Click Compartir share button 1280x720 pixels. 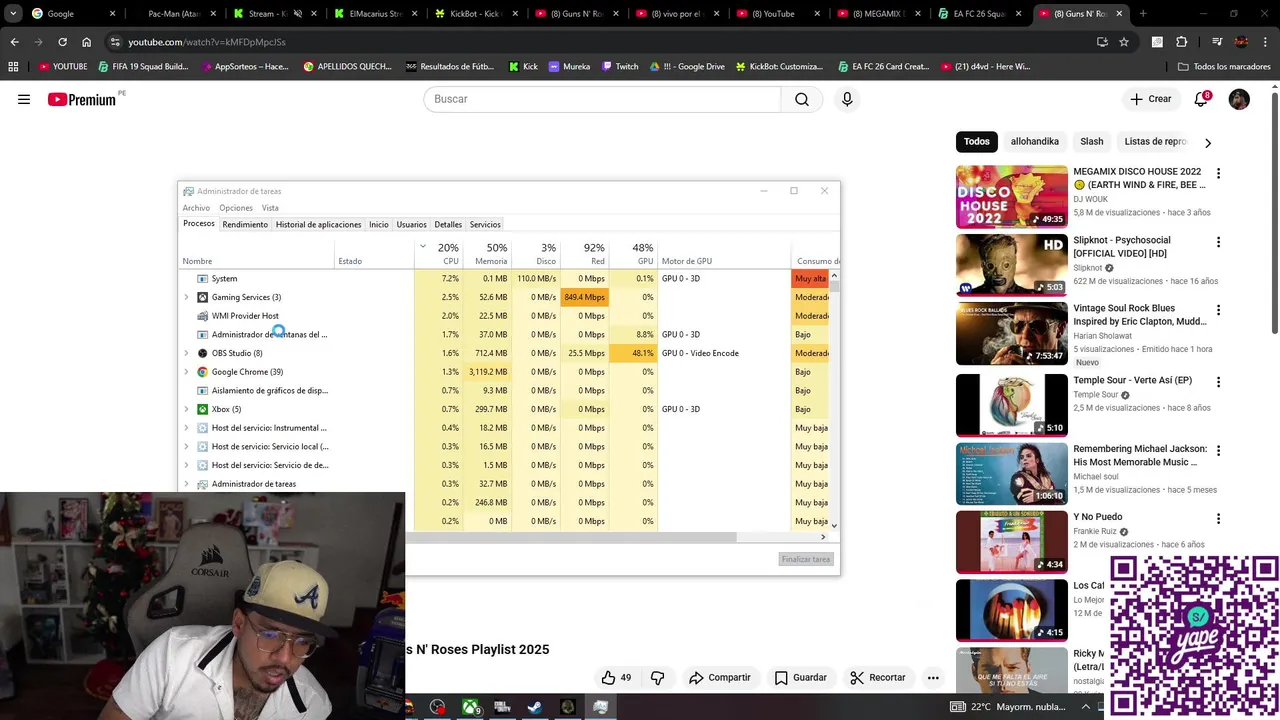click(720, 677)
